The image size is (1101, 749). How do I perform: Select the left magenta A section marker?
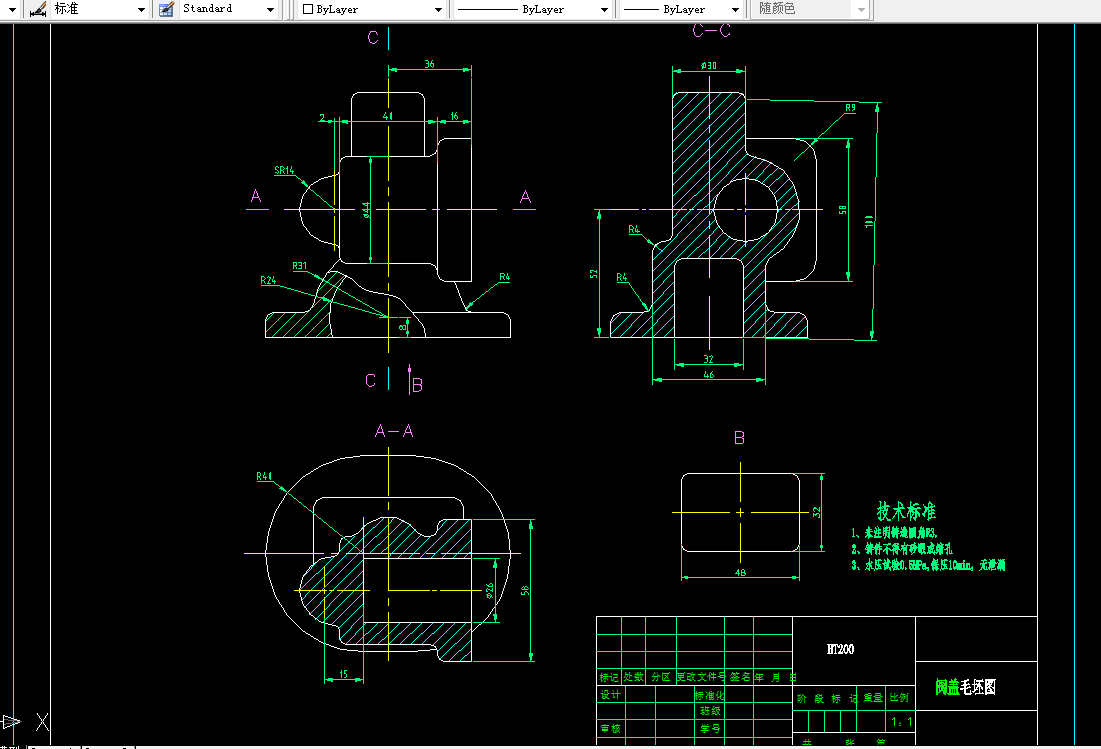coord(256,197)
